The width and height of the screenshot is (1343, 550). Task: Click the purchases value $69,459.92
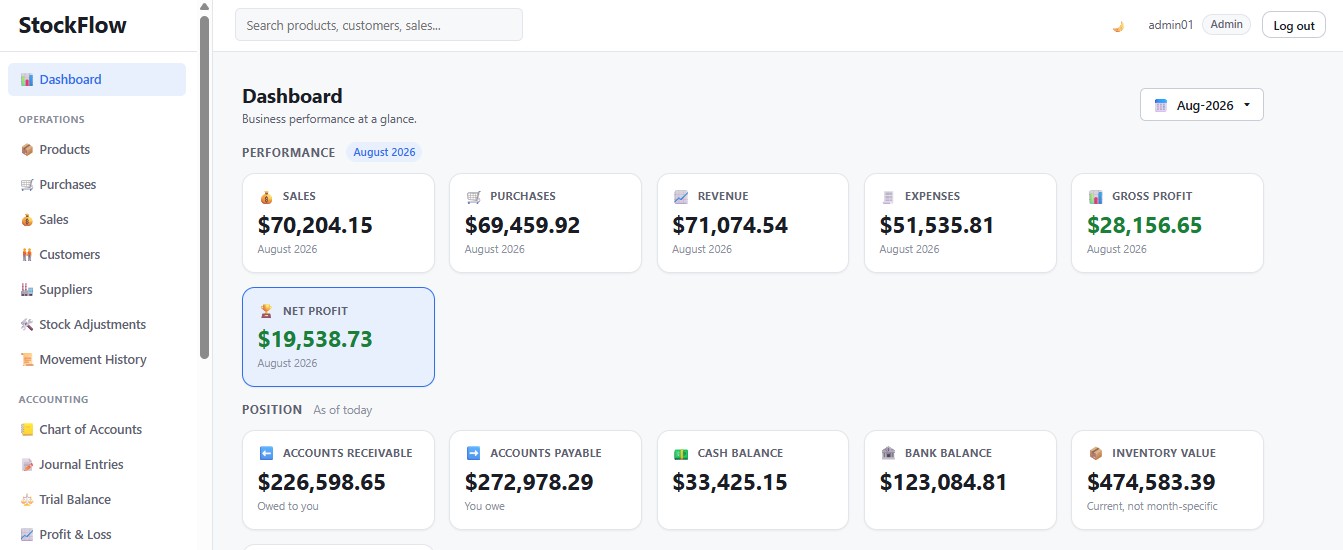pyautogui.click(x=522, y=225)
